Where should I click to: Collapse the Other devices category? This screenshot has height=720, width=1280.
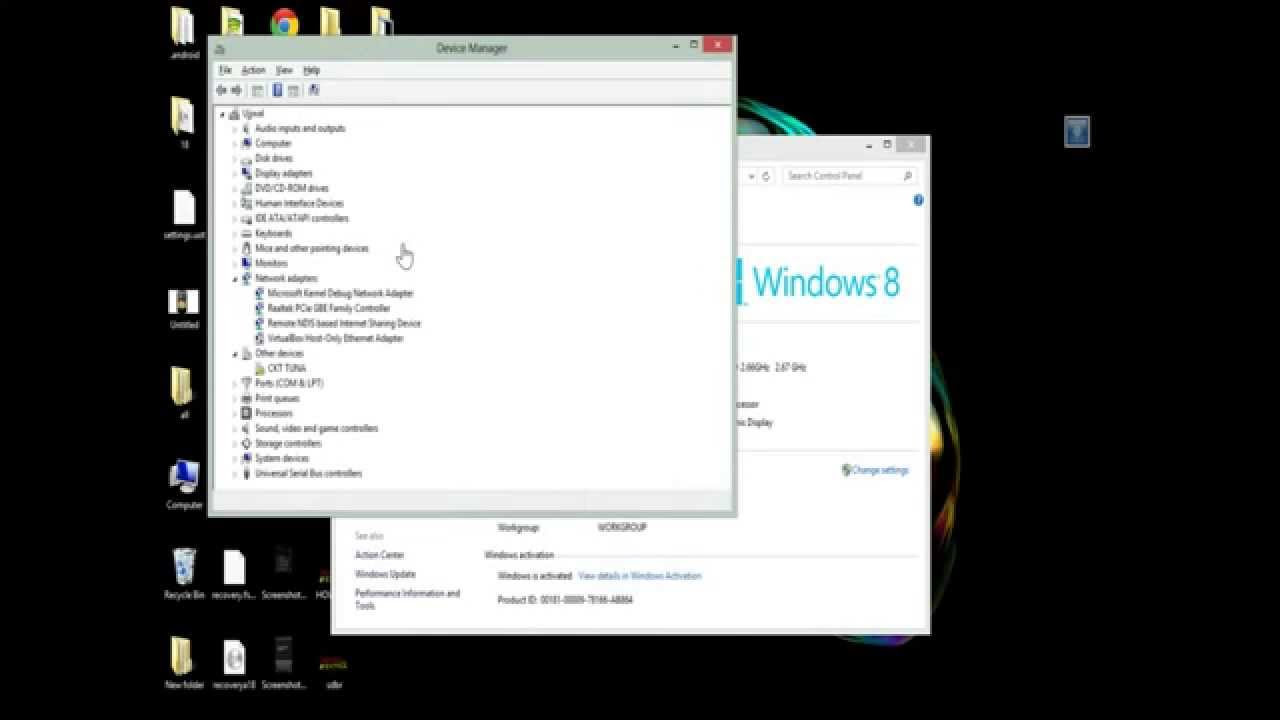pyautogui.click(x=235, y=354)
